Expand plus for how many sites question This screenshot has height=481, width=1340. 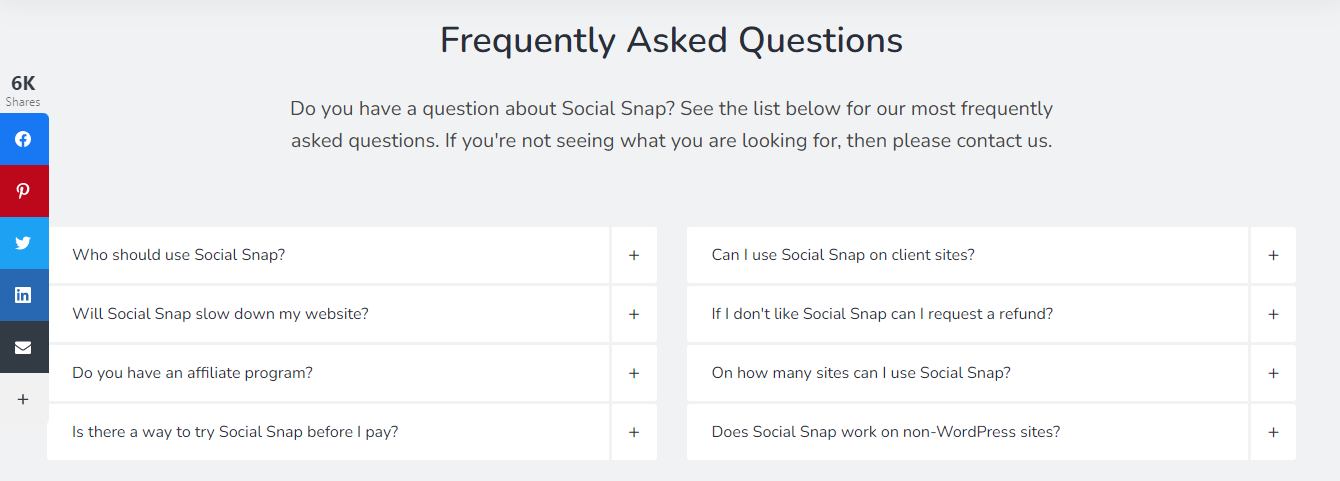tap(1273, 373)
